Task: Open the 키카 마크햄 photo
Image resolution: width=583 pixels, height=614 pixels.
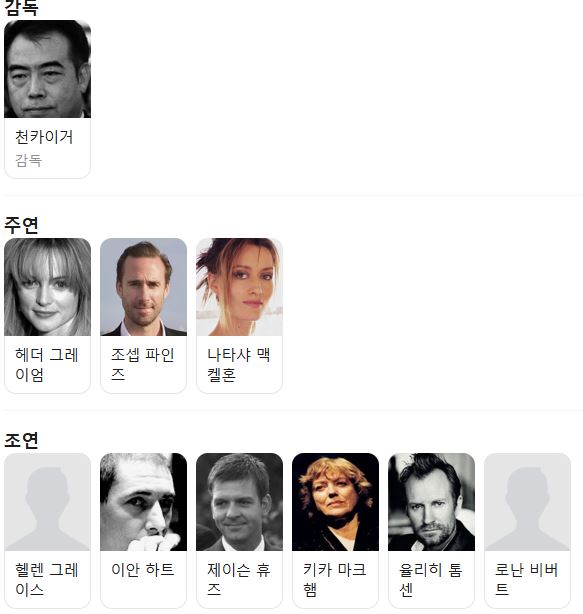Action: (335, 502)
